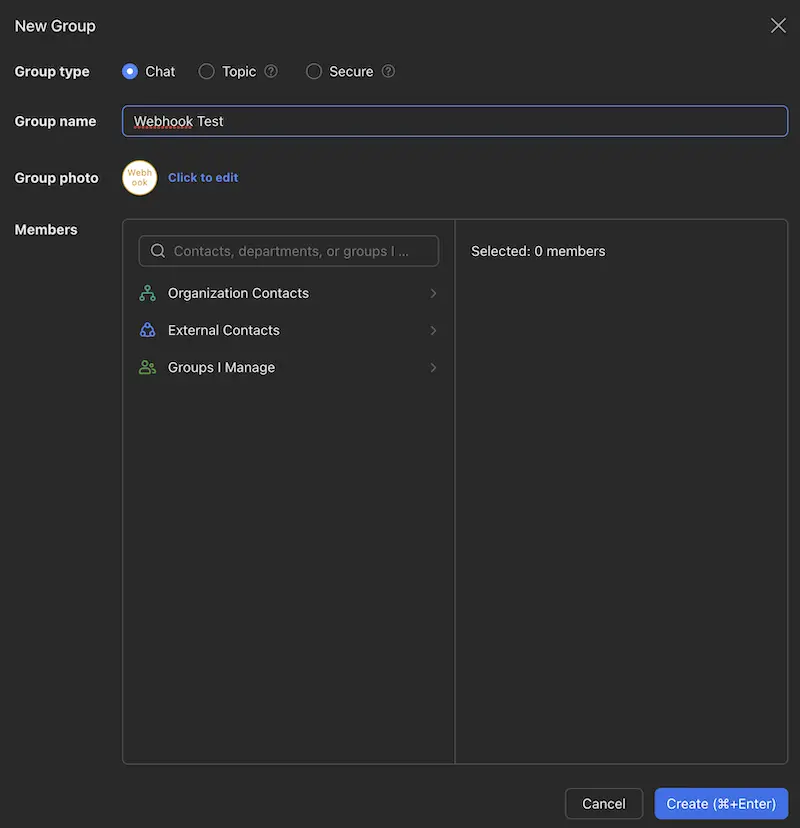The image size is (800, 828).
Task: Click the Cancel button
Action: pyautogui.click(x=604, y=804)
